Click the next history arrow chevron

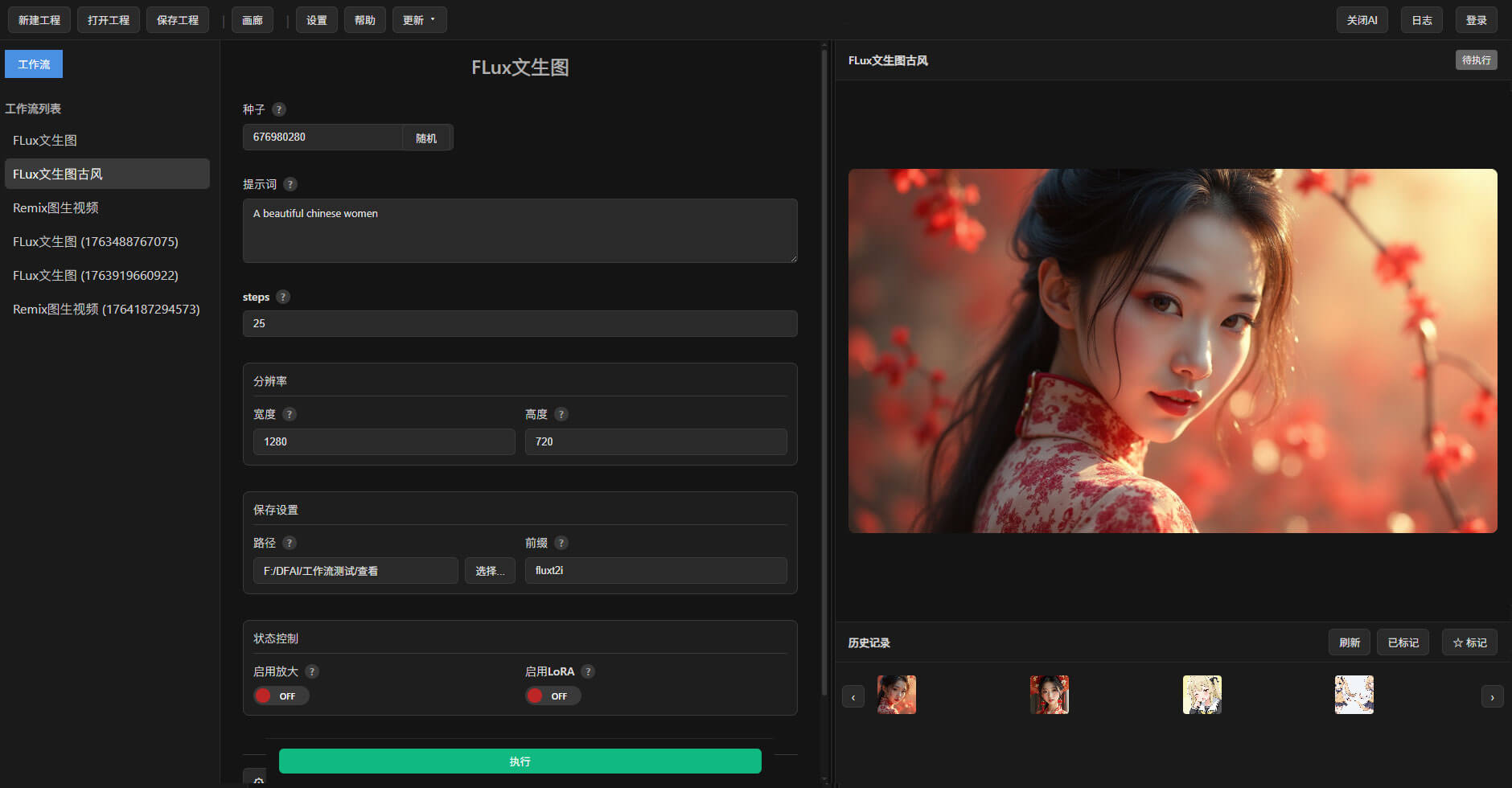click(1492, 696)
